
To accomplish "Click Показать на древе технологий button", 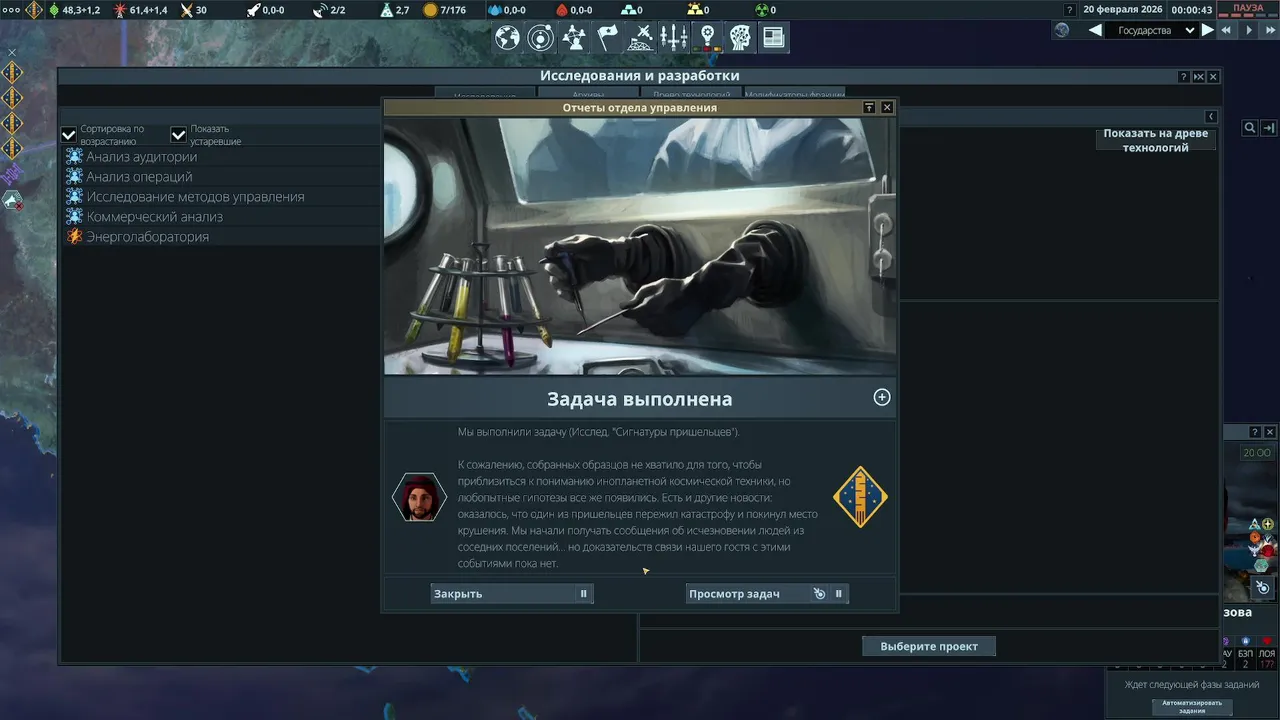I will click(x=1156, y=140).
